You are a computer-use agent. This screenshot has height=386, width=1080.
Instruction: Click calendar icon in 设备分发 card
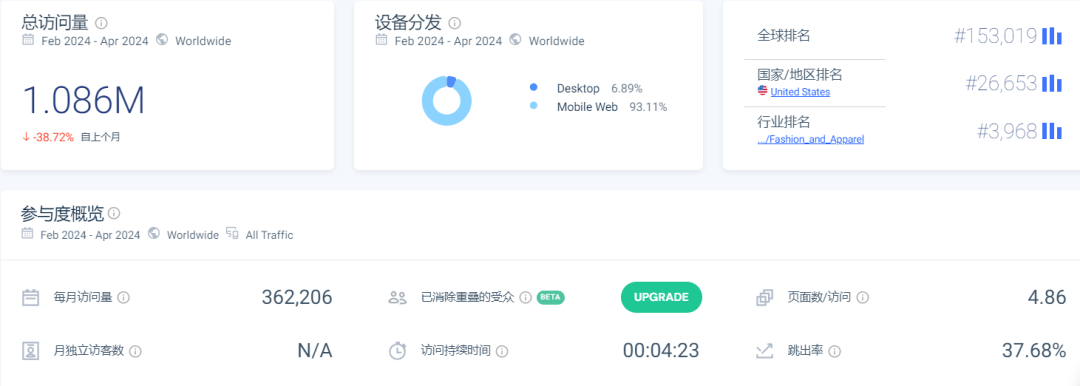pos(381,40)
